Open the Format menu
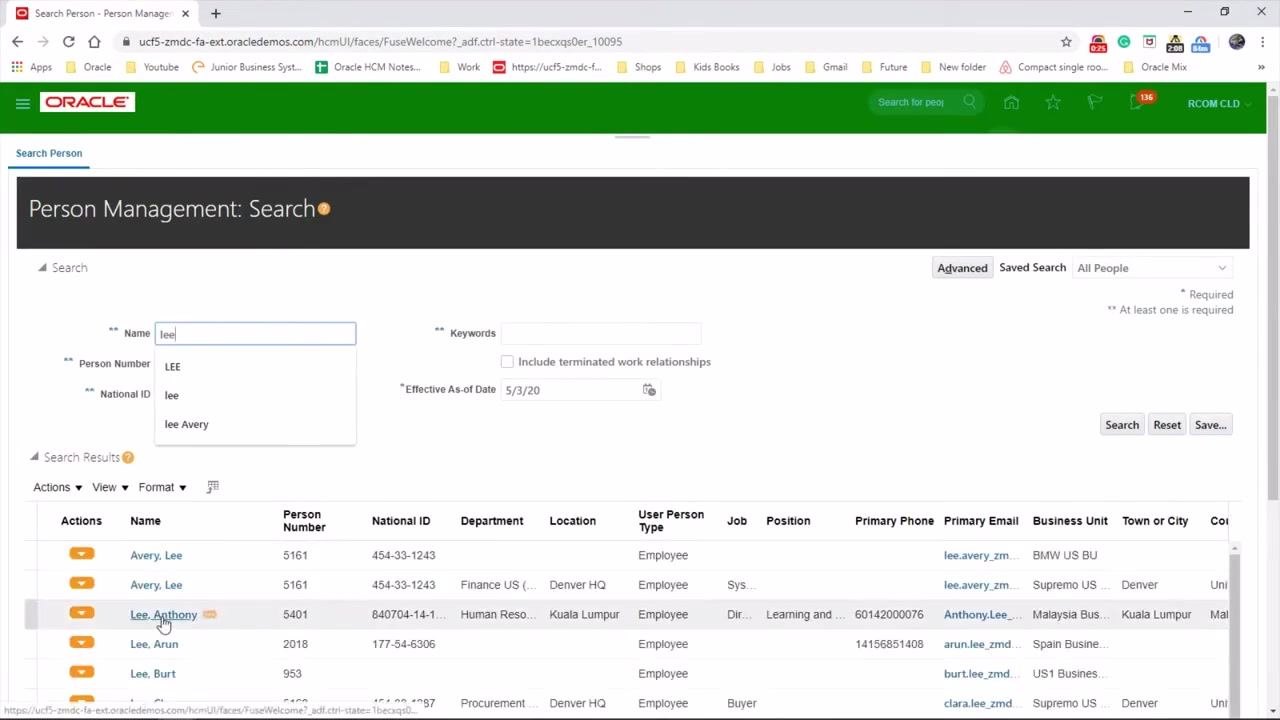Viewport: 1280px width, 720px height. click(x=162, y=487)
